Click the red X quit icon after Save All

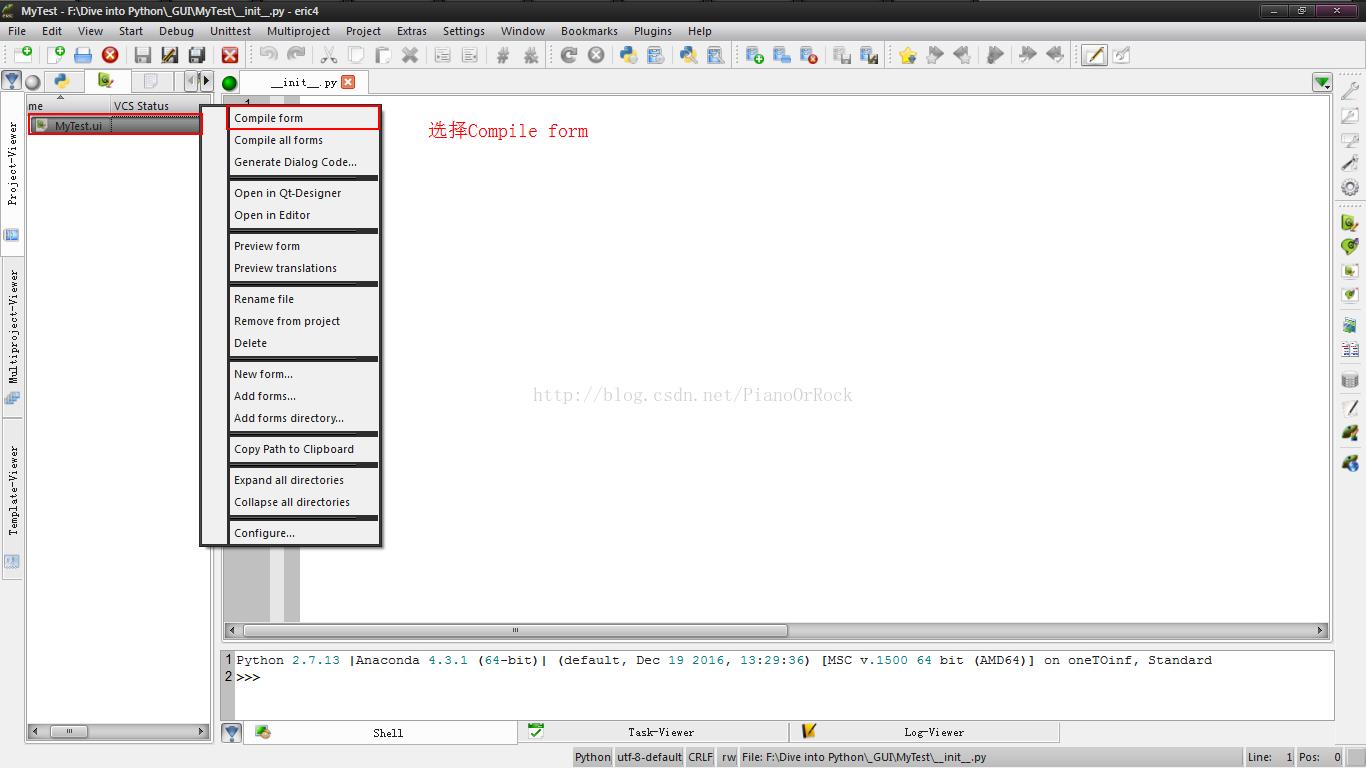[230, 55]
